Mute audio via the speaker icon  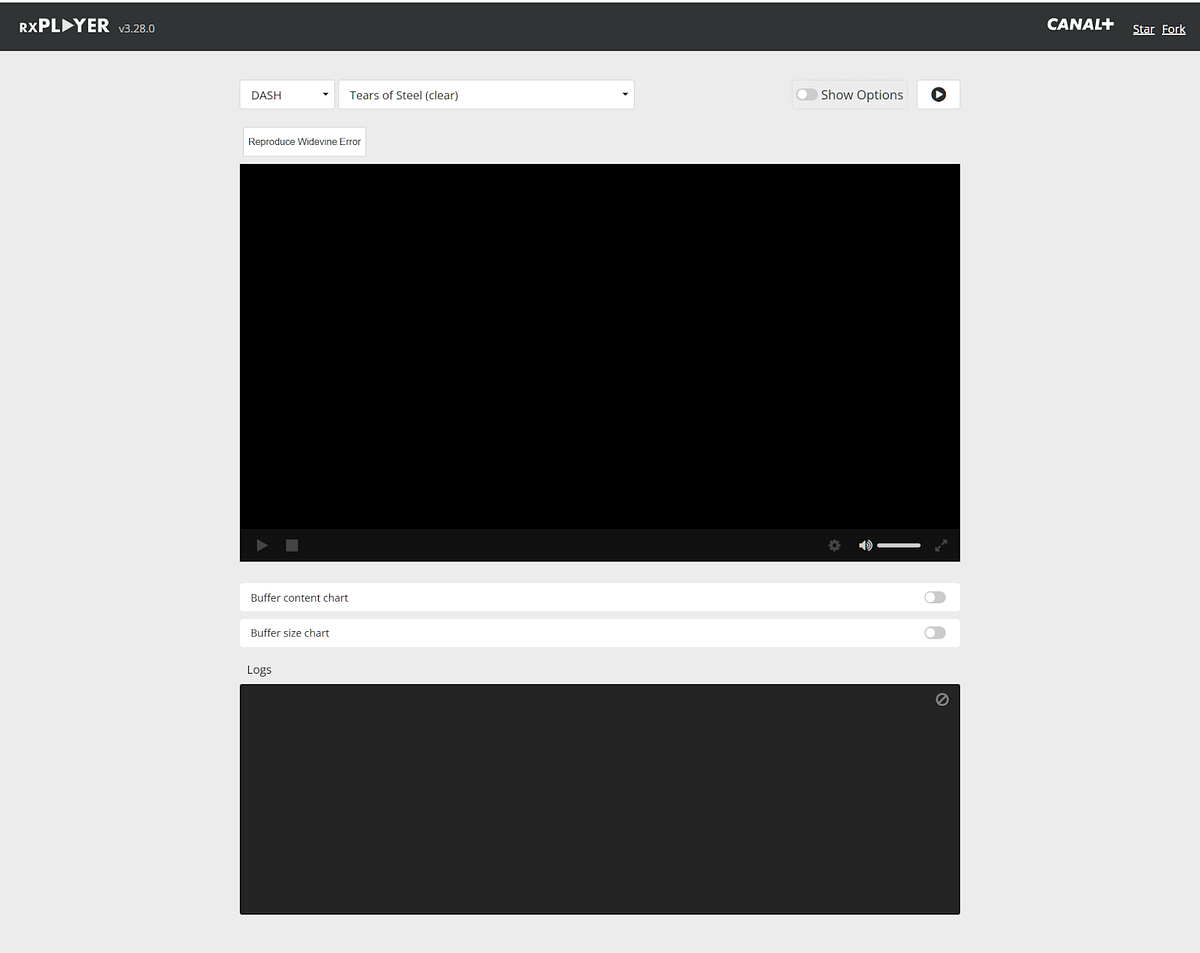pos(865,545)
